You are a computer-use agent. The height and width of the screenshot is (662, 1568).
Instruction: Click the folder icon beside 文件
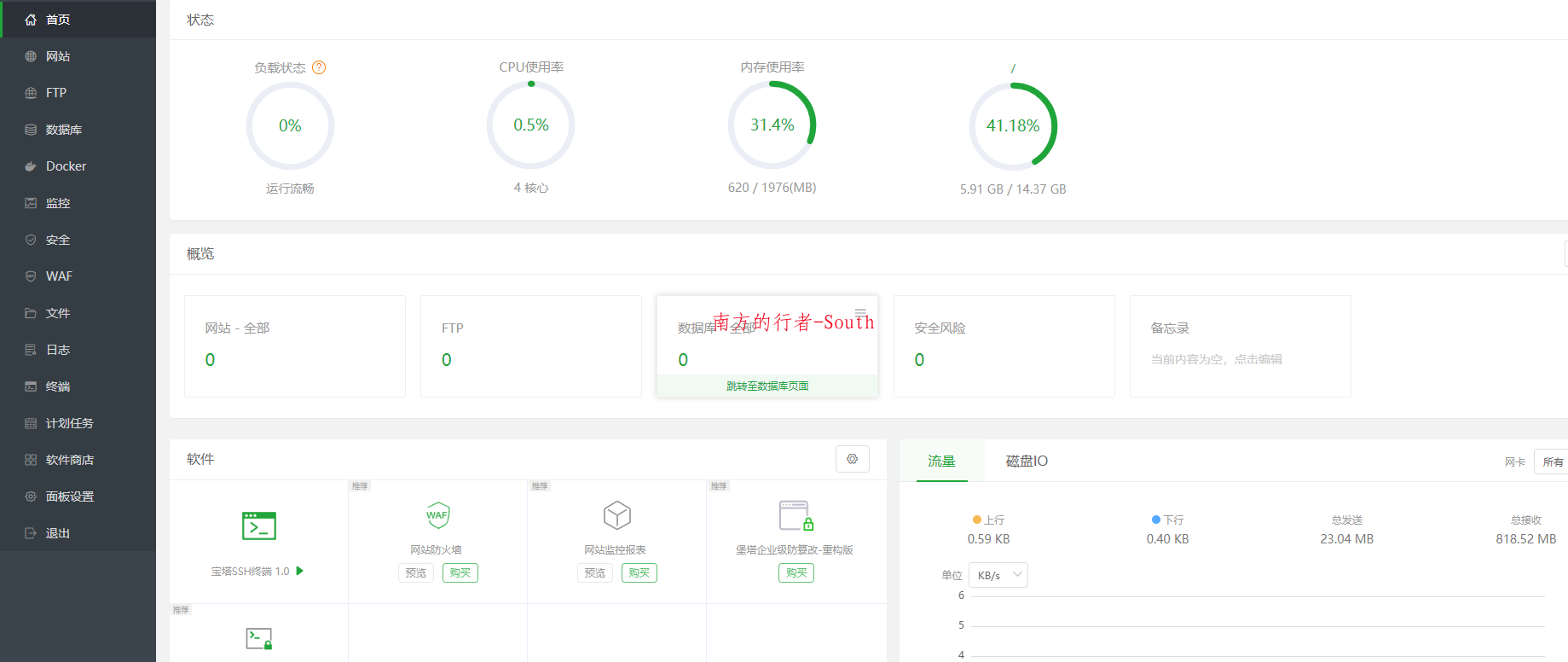[31, 313]
